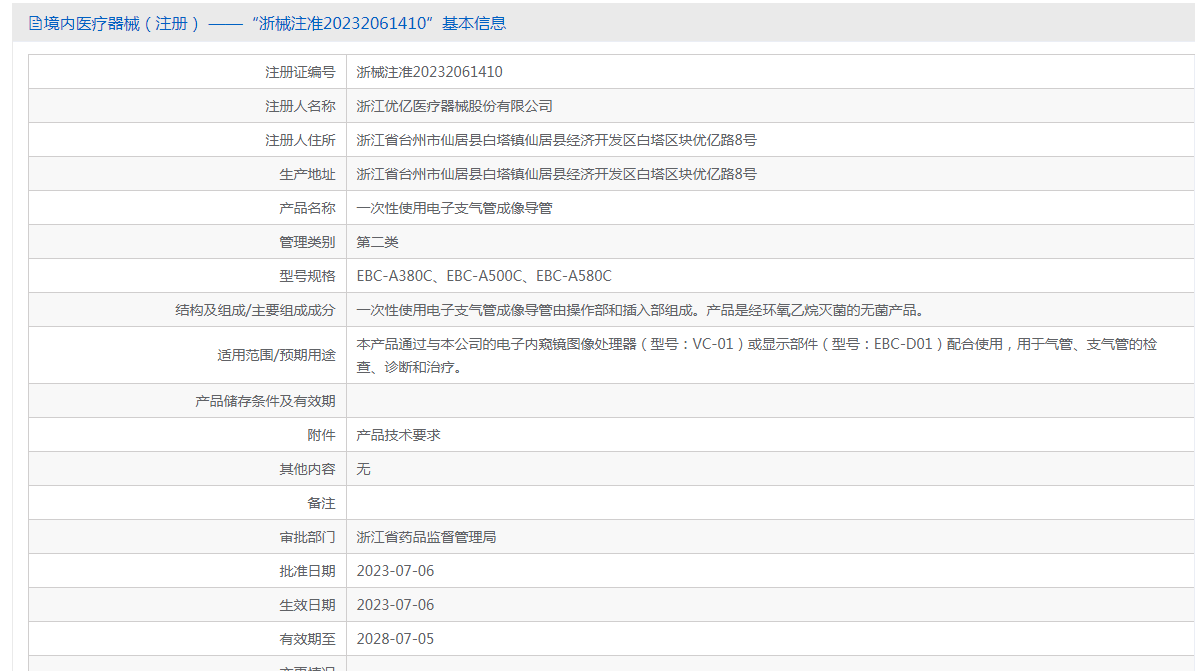Click the 附件 row label
The height and width of the screenshot is (671, 1195).
[322, 435]
